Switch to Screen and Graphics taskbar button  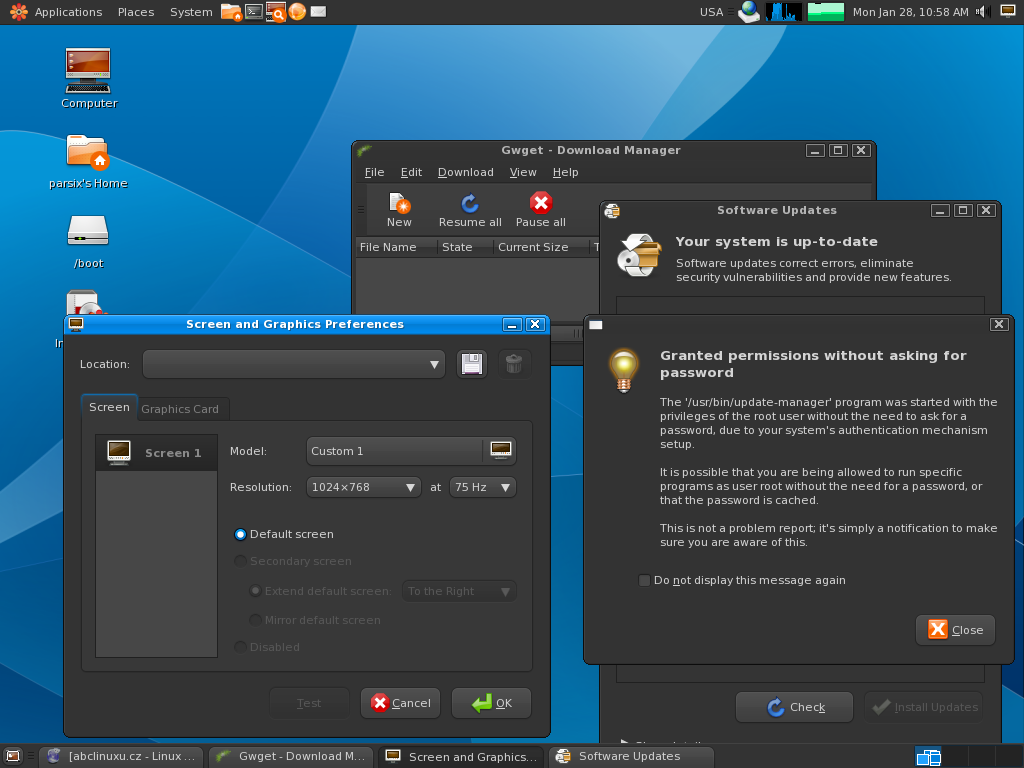point(462,757)
